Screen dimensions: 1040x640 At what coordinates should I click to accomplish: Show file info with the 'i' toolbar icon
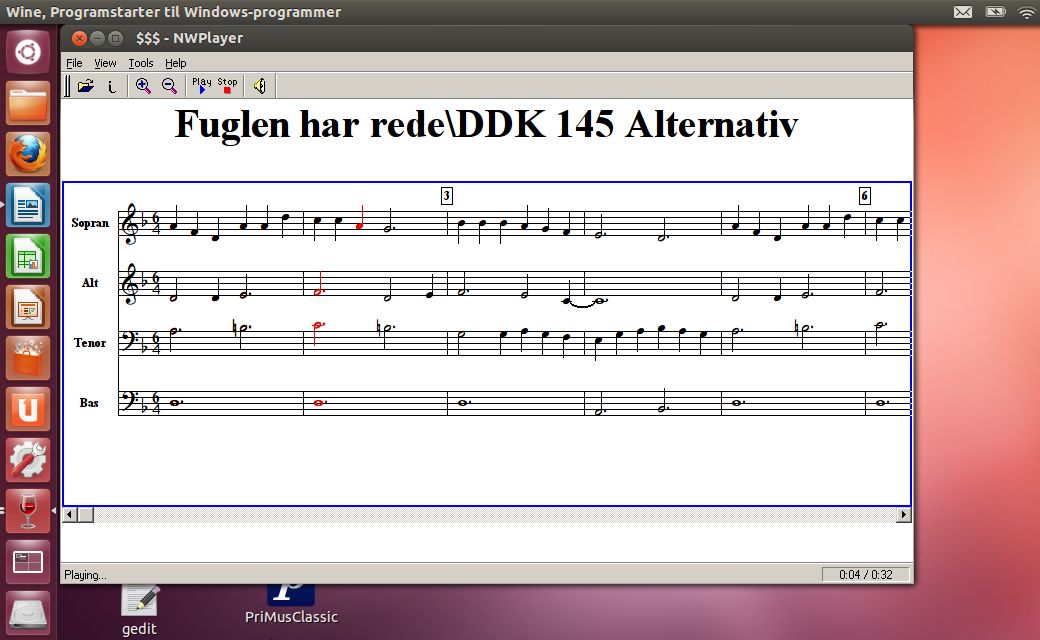pos(111,86)
